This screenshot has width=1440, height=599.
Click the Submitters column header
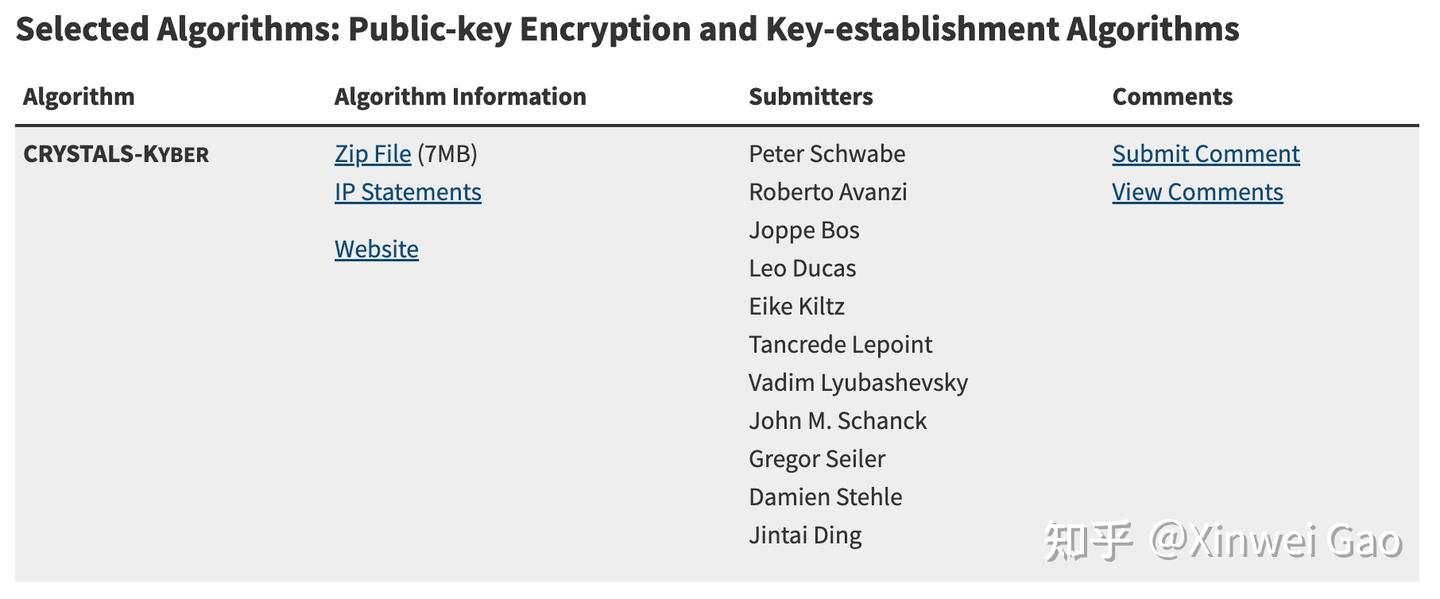coord(810,97)
